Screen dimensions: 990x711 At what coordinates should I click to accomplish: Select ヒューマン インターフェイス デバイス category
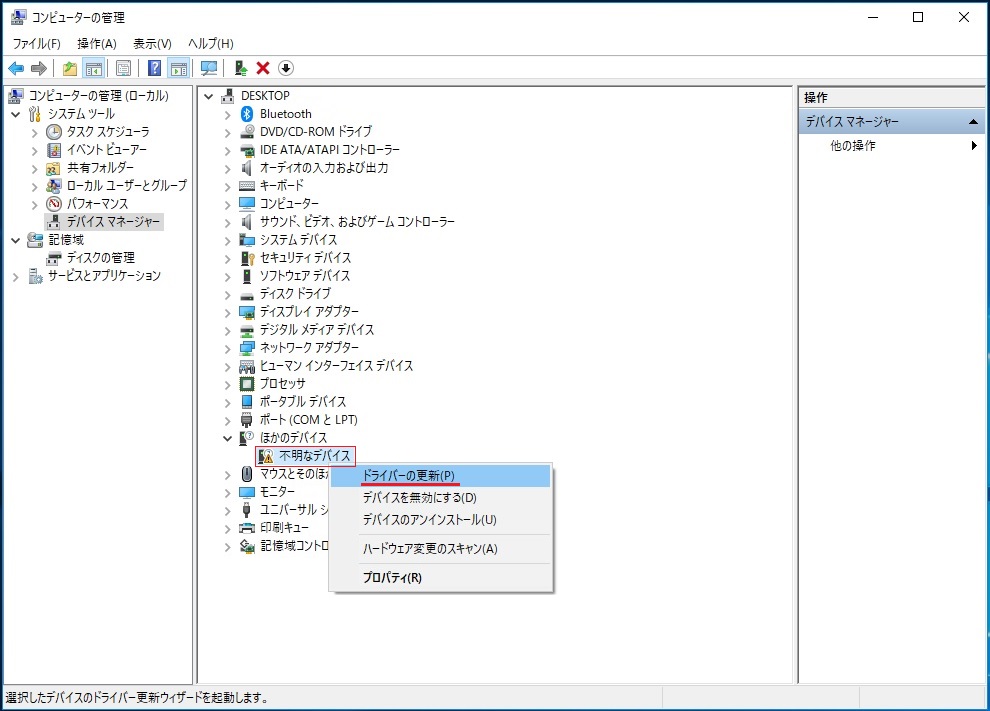(336, 366)
